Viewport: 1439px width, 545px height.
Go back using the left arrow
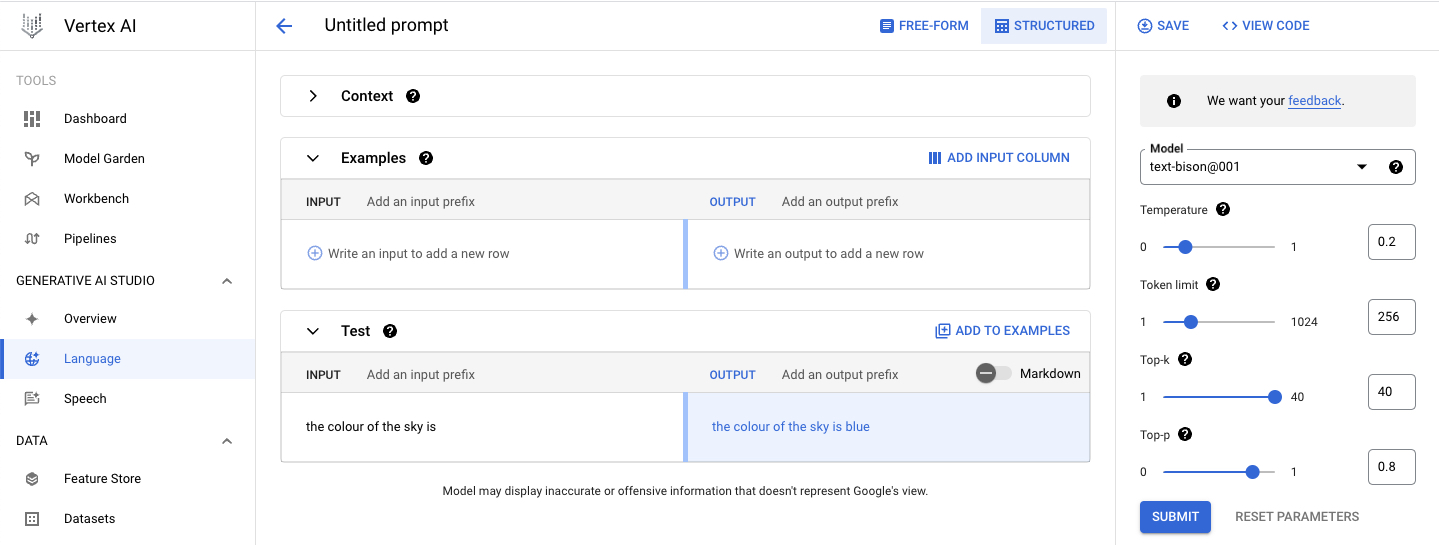[x=284, y=26]
